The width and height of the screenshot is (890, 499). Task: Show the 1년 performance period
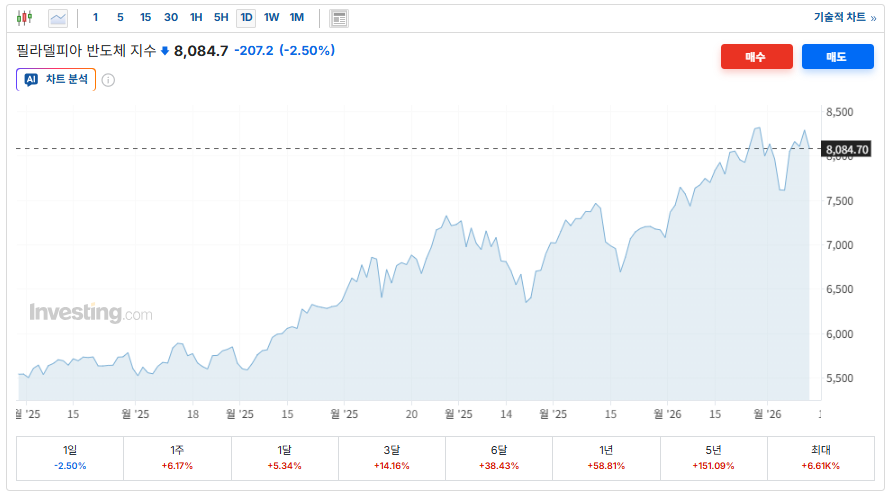pyautogui.click(x=606, y=458)
